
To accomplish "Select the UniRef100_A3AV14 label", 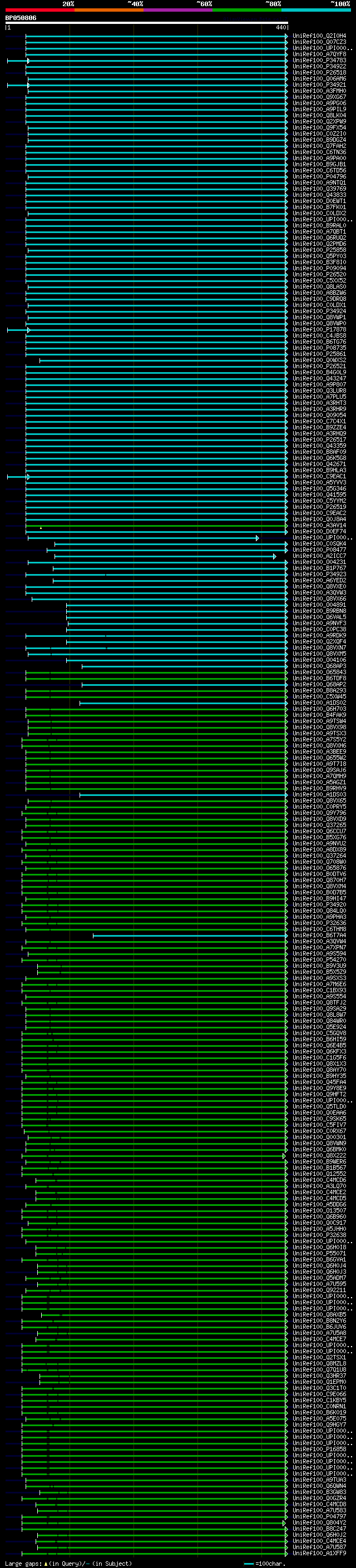I will coord(319,525).
